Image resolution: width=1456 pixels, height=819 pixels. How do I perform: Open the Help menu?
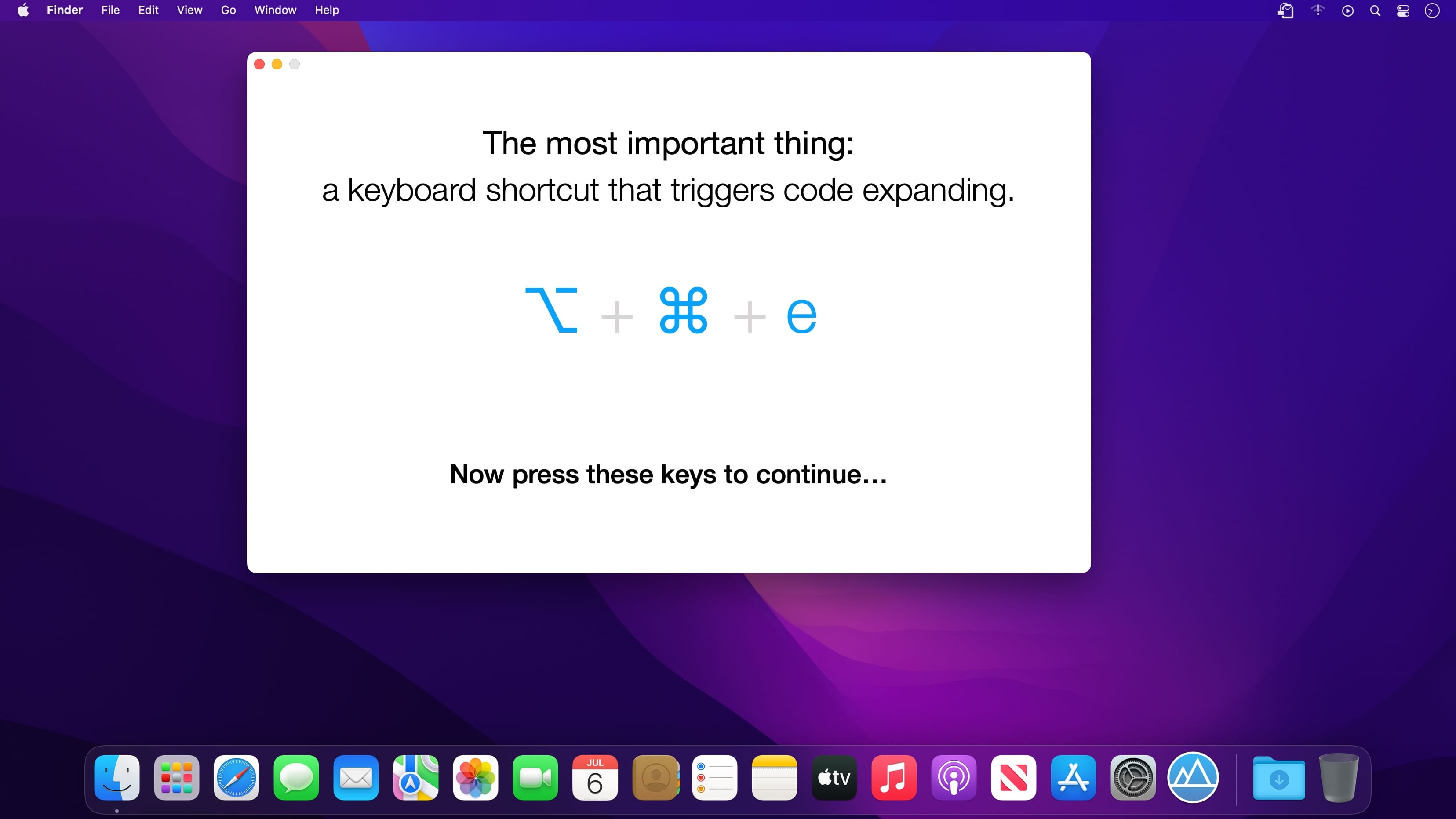click(327, 10)
